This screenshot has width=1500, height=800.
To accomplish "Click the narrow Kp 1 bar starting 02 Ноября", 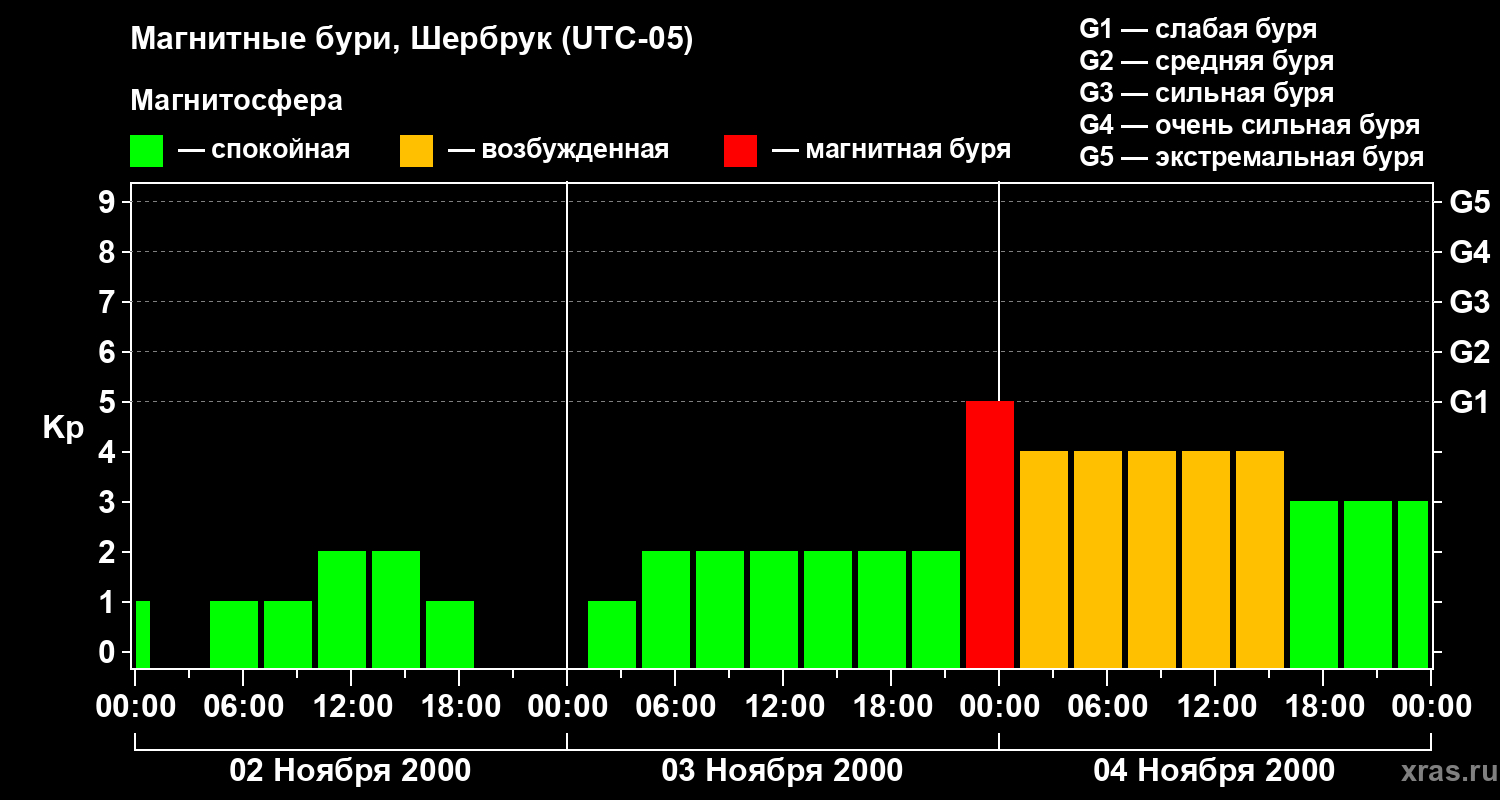I will [143, 635].
